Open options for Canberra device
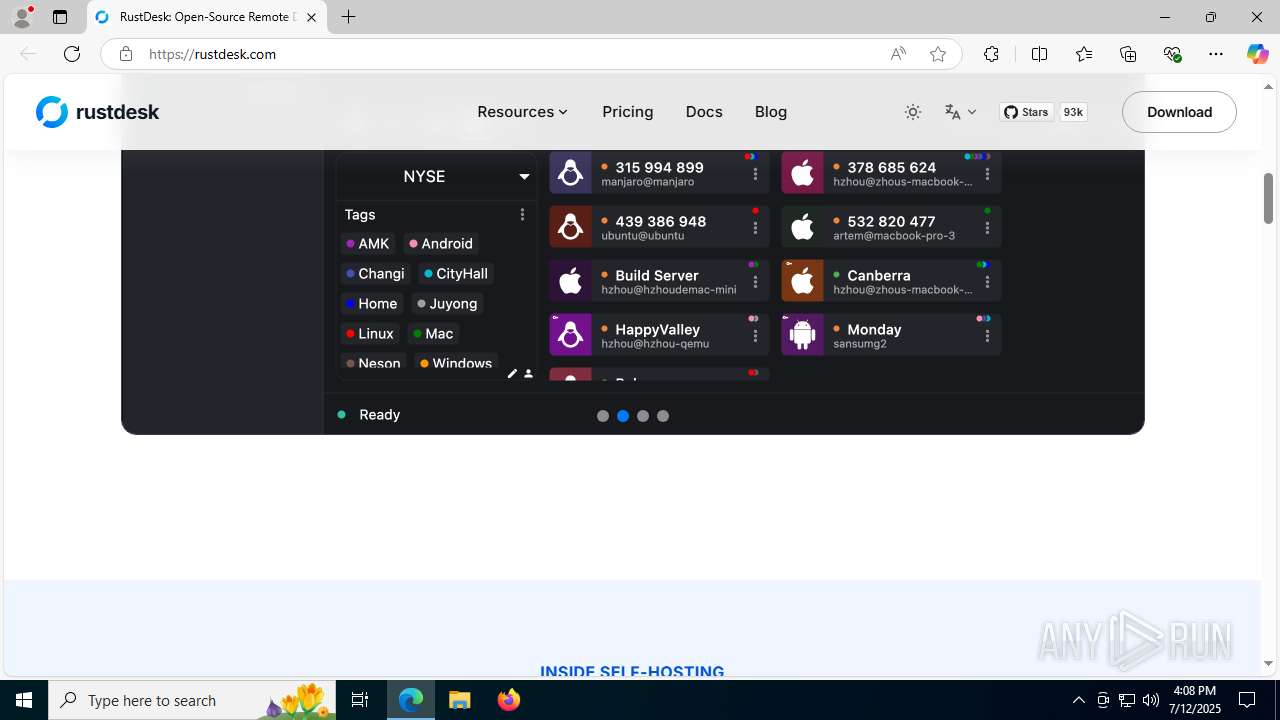The width and height of the screenshot is (1280, 720). tap(987, 282)
